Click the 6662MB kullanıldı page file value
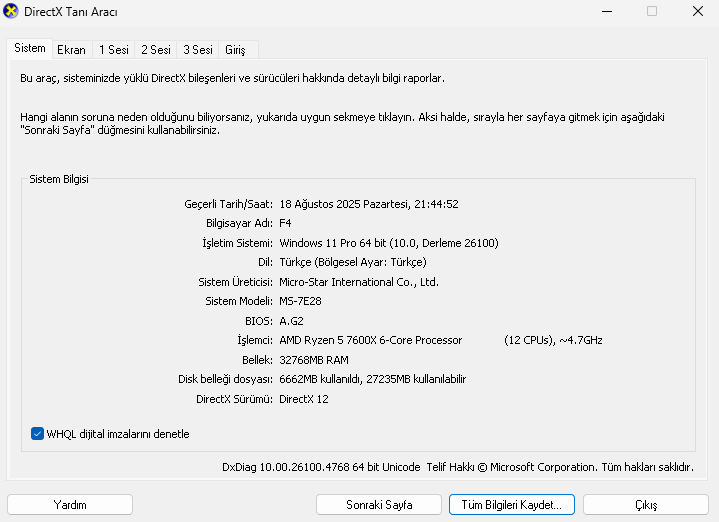This screenshot has width=719, height=522. [373, 379]
